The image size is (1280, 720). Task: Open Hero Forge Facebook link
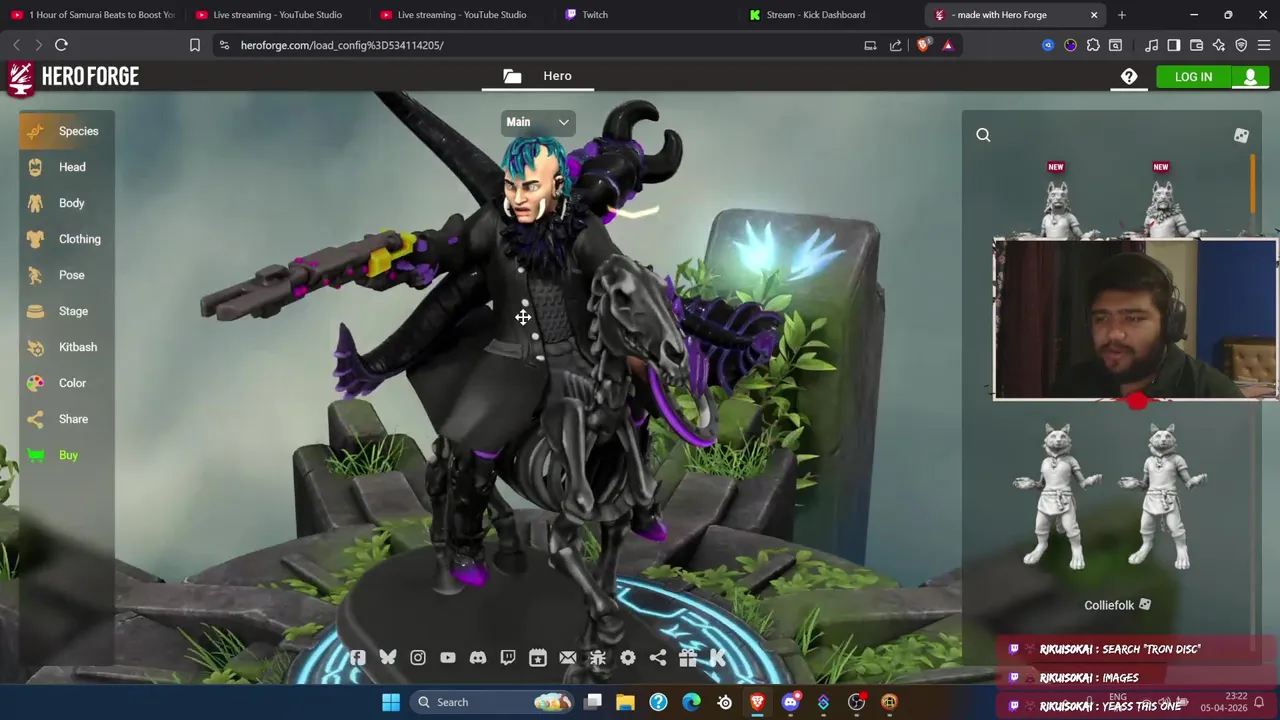point(358,657)
